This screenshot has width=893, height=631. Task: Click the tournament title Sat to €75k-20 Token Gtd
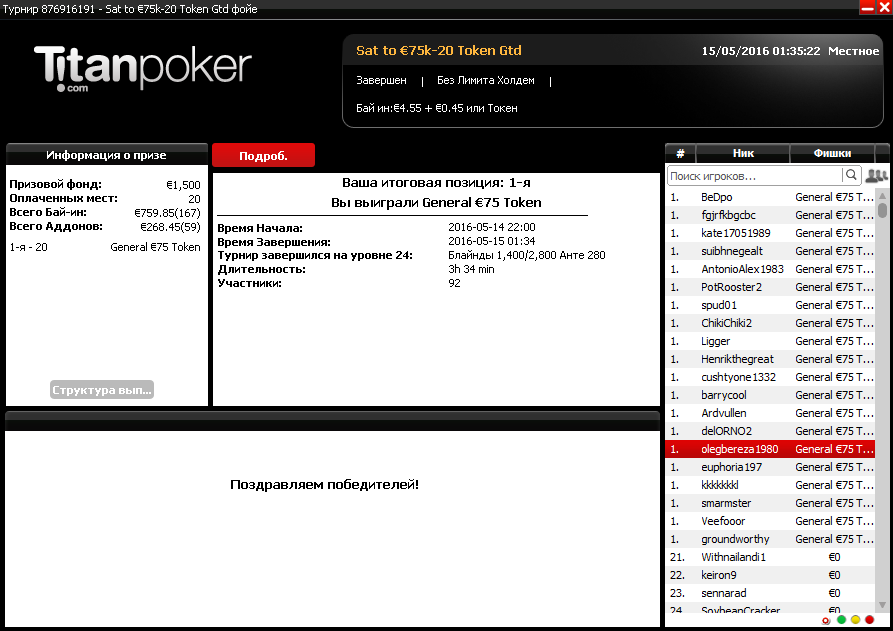coord(439,51)
